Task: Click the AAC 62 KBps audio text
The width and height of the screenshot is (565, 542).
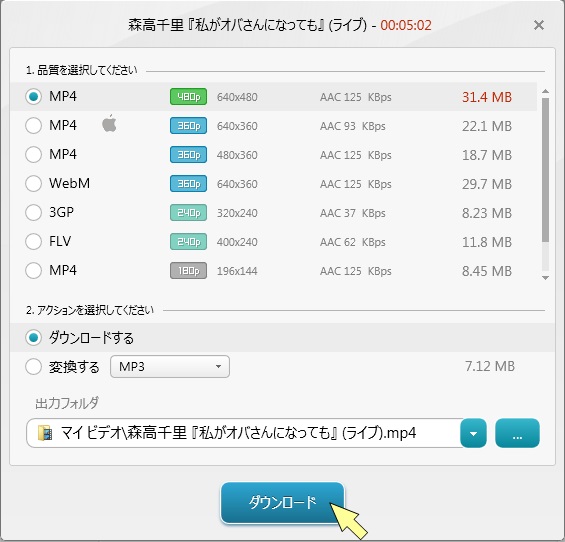Action: point(352,242)
